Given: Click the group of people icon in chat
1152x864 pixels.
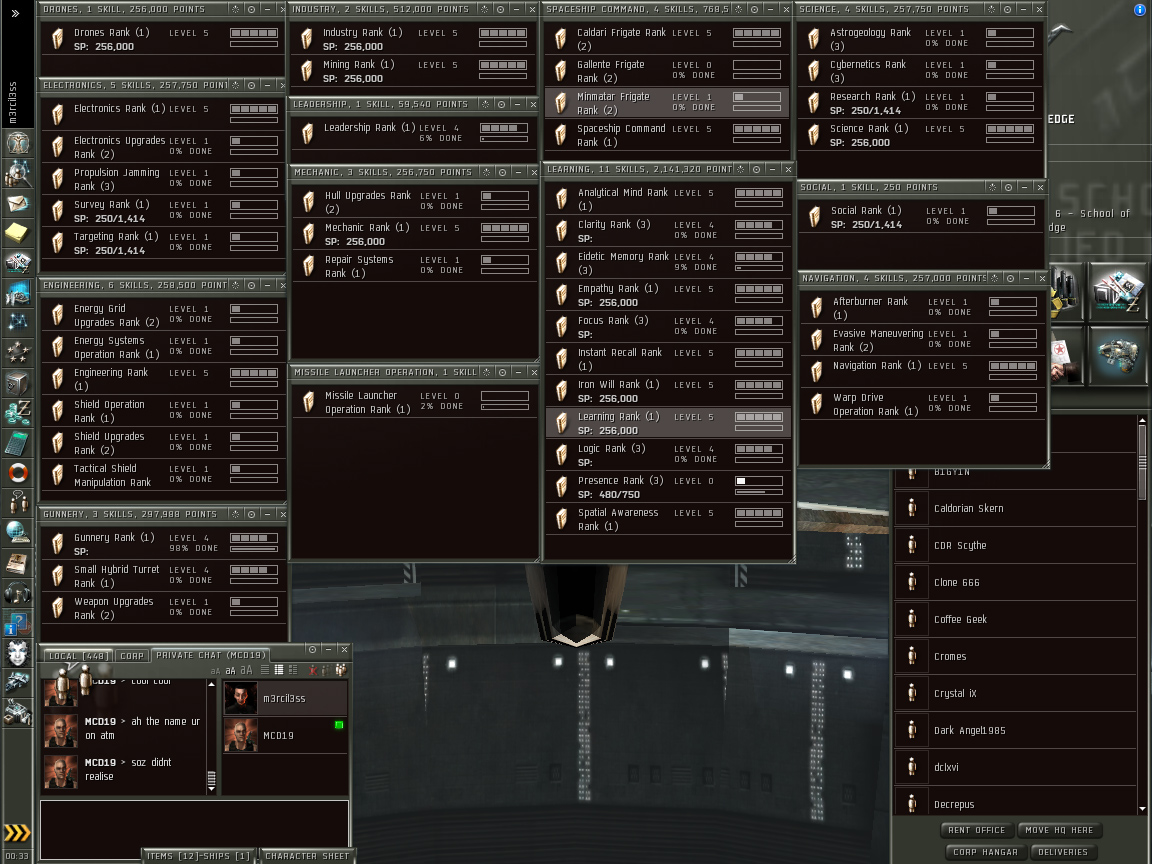Looking at the screenshot, I should click(x=341, y=669).
